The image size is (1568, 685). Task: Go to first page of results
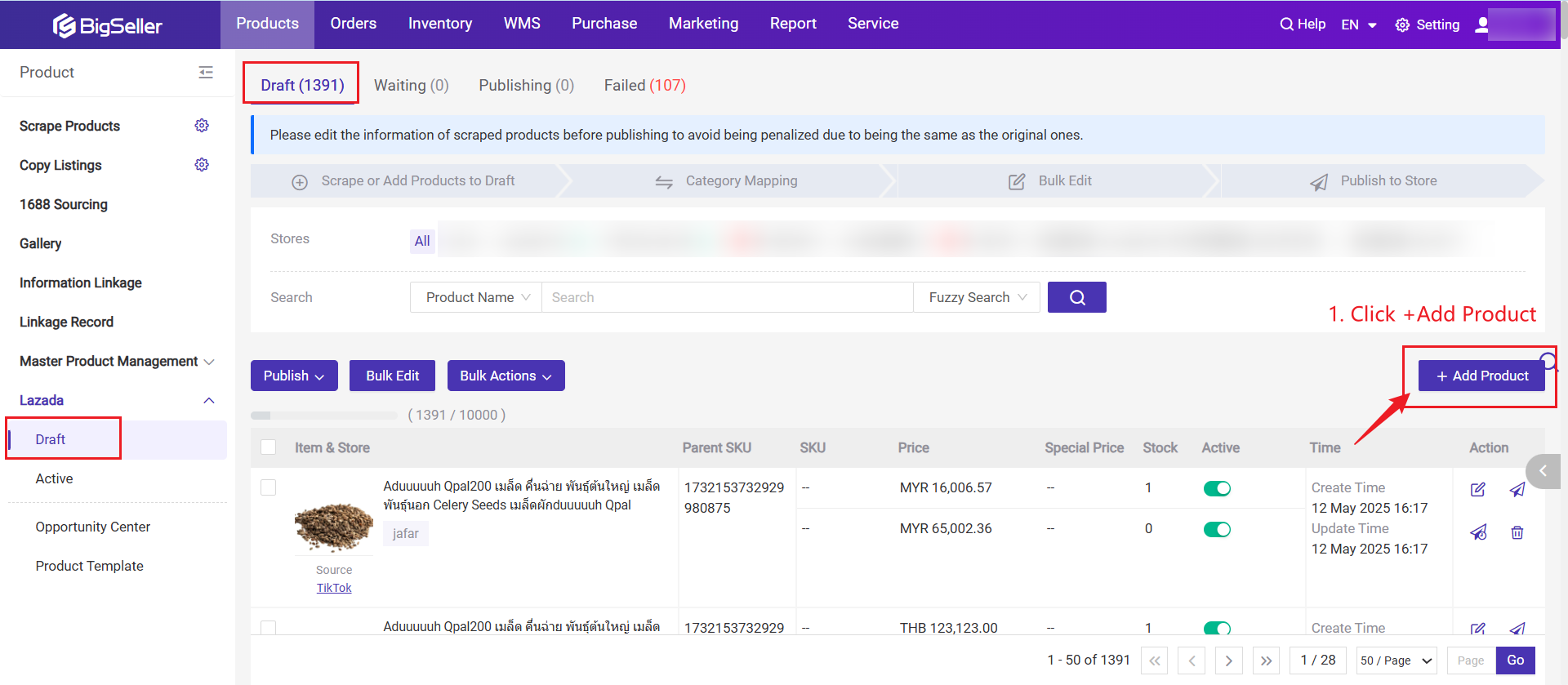[1154, 661]
